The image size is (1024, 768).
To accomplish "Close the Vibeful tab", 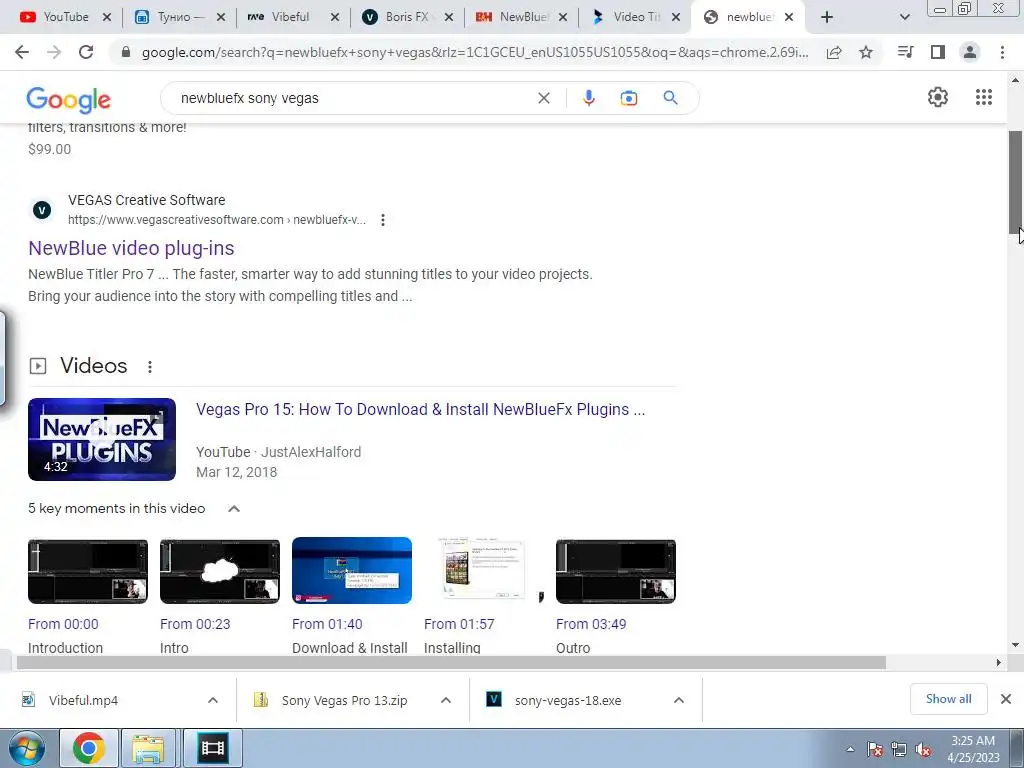I will (x=335, y=18).
